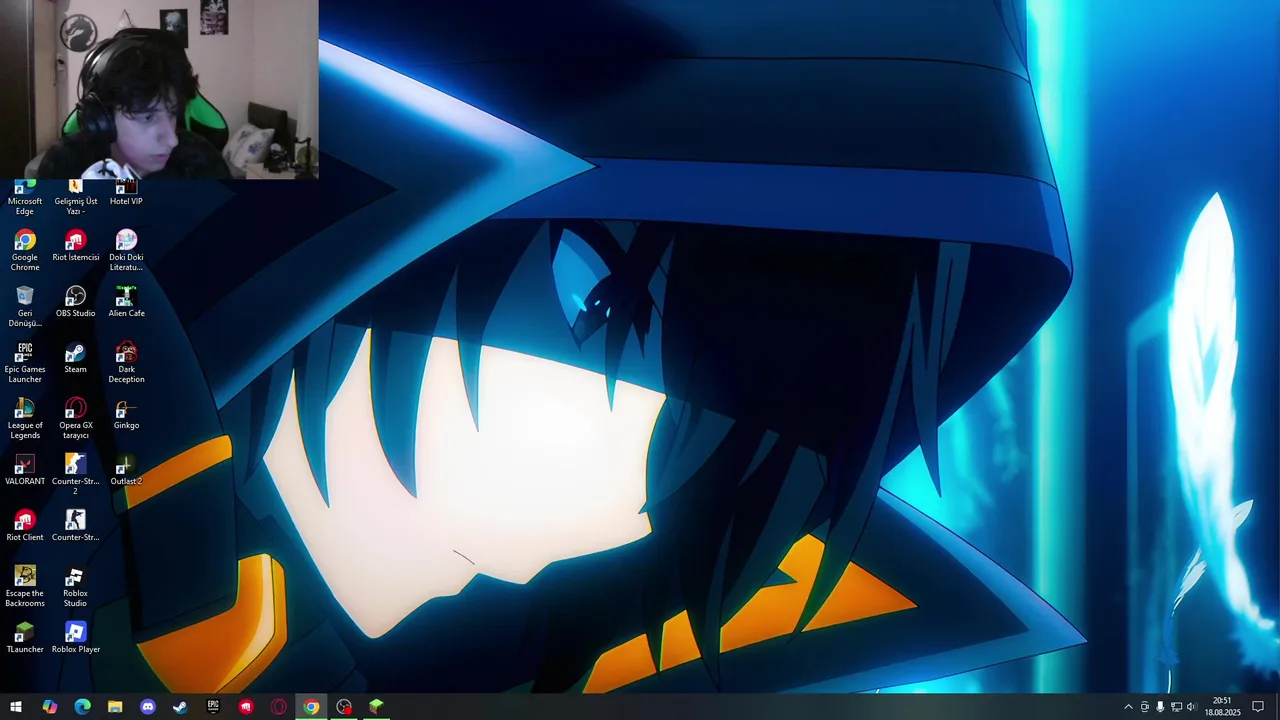Open the volume speaker tray control
The width and height of the screenshot is (1280, 720).
(x=1191, y=707)
